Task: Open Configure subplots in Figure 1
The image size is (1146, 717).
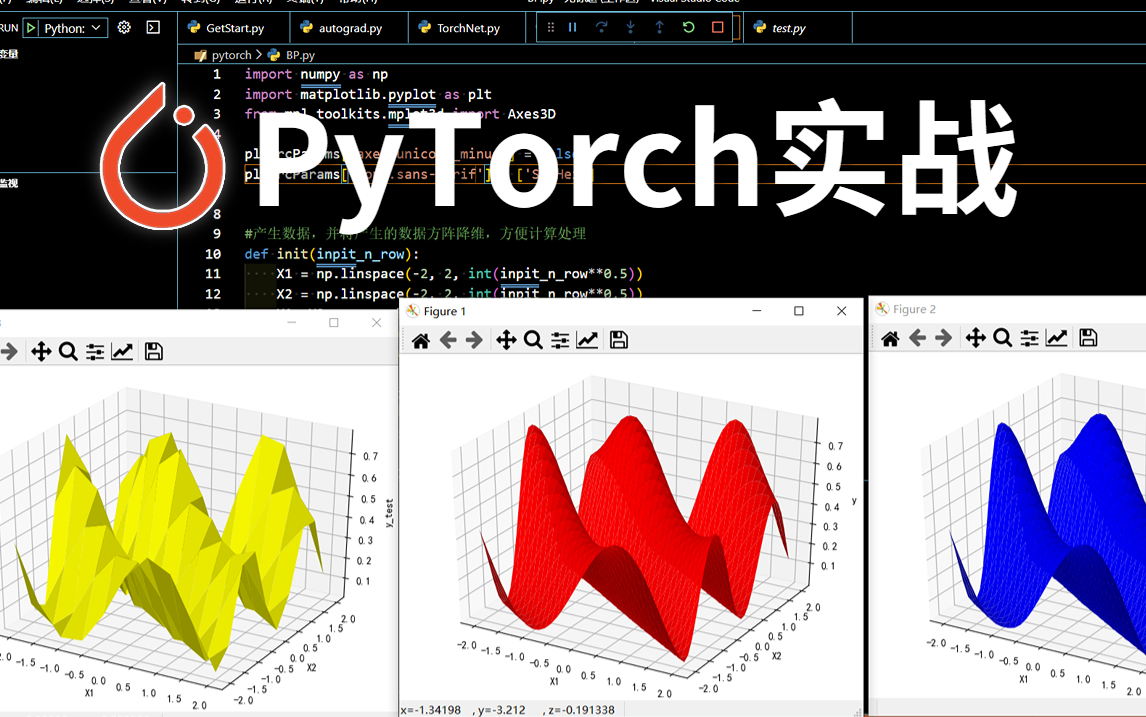Action: pyautogui.click(x=560, y=340)
